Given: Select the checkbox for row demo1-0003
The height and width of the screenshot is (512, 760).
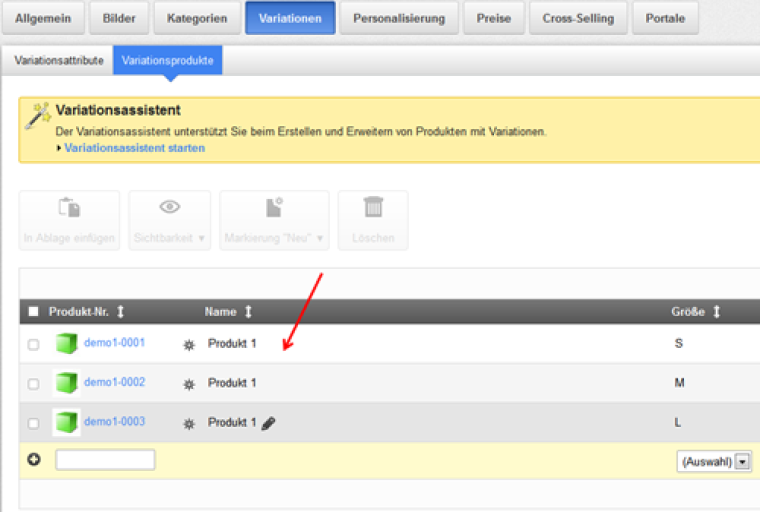Looking at the screenshot, I should coord(33,423).
